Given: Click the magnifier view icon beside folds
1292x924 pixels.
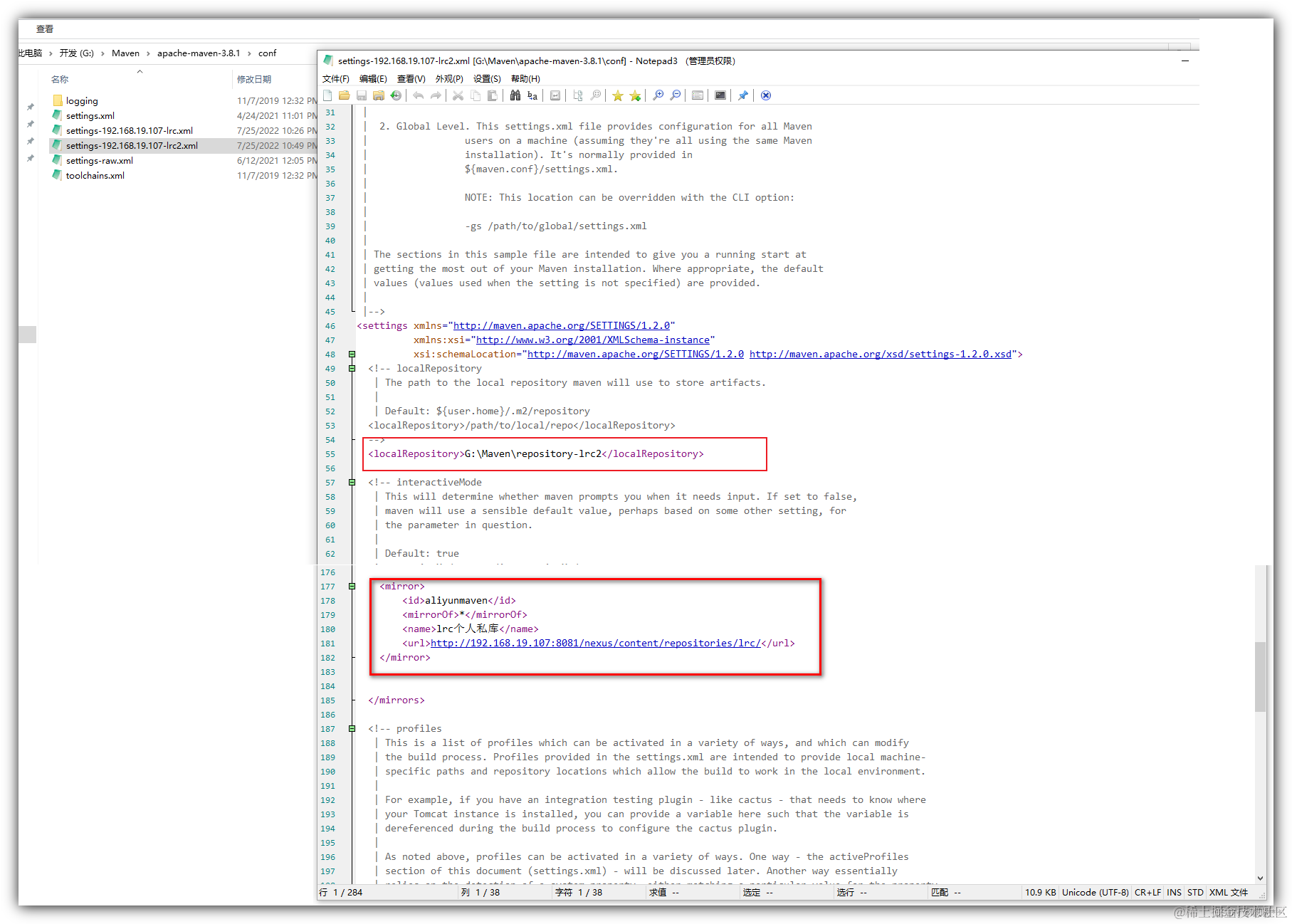Looking at the screenshot, I should pos(596,95).
